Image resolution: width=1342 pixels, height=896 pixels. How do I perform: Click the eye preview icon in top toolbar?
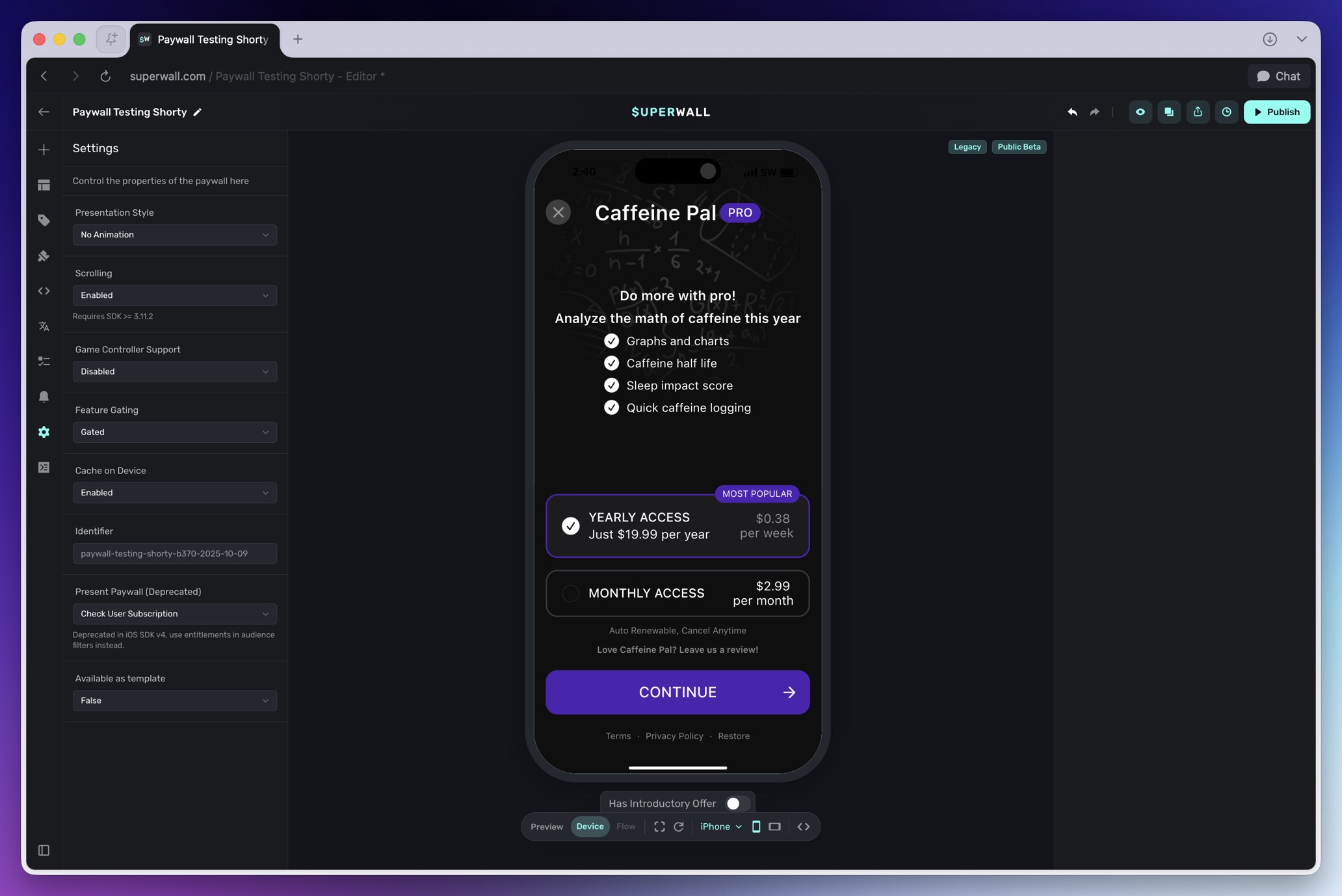point(1140,112)
